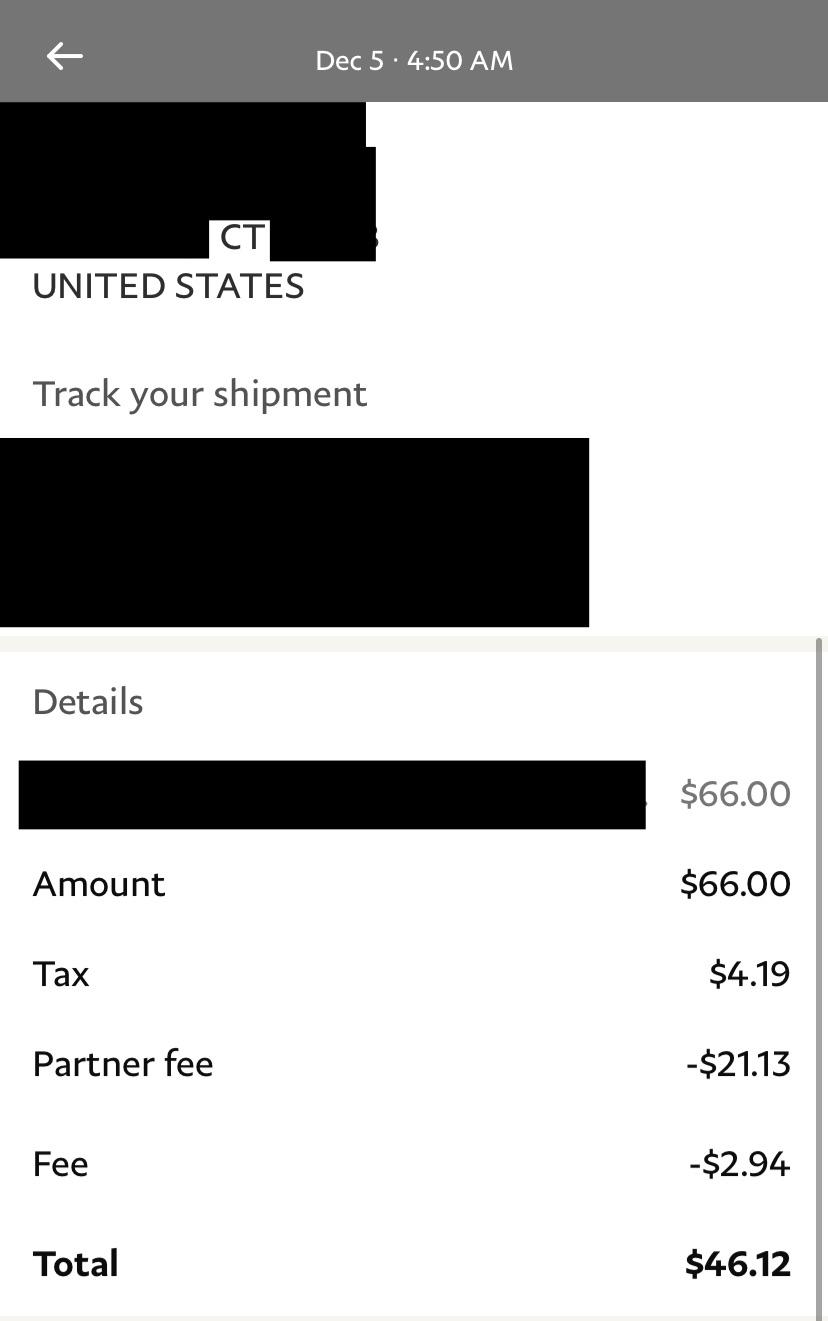The width and height of the screenshot is (828, 1321).
Task: Click the Tax line item
Action: tap(61, 973)
